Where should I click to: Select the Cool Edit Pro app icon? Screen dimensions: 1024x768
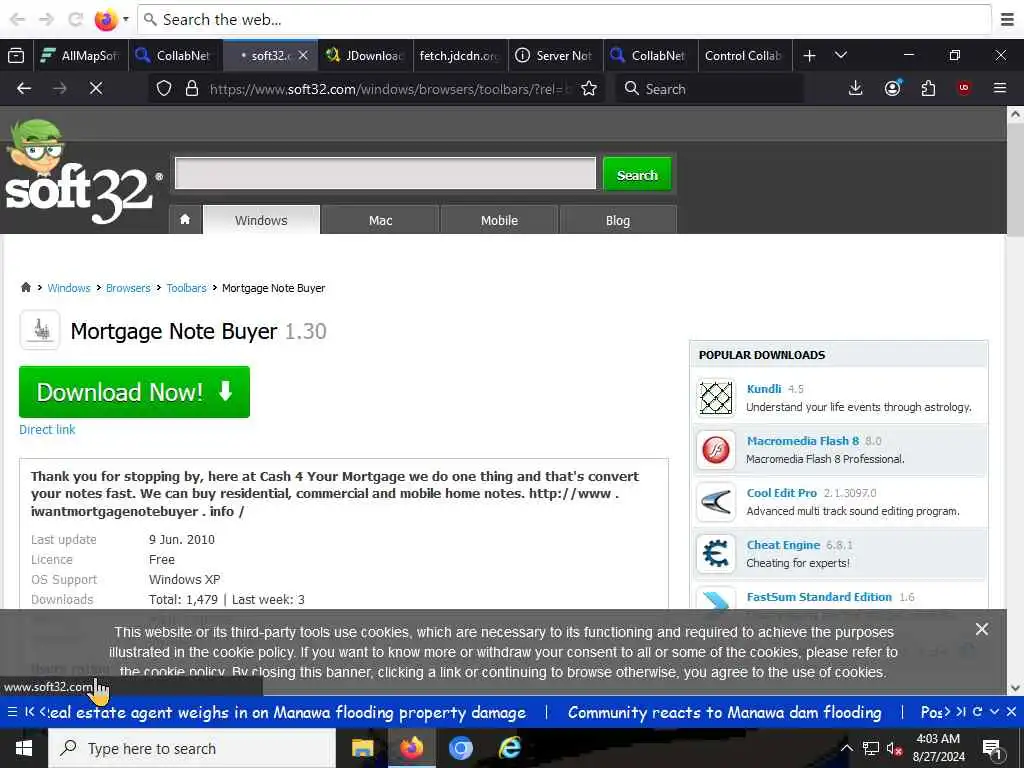pyautogui.click(x=716, y=502)
